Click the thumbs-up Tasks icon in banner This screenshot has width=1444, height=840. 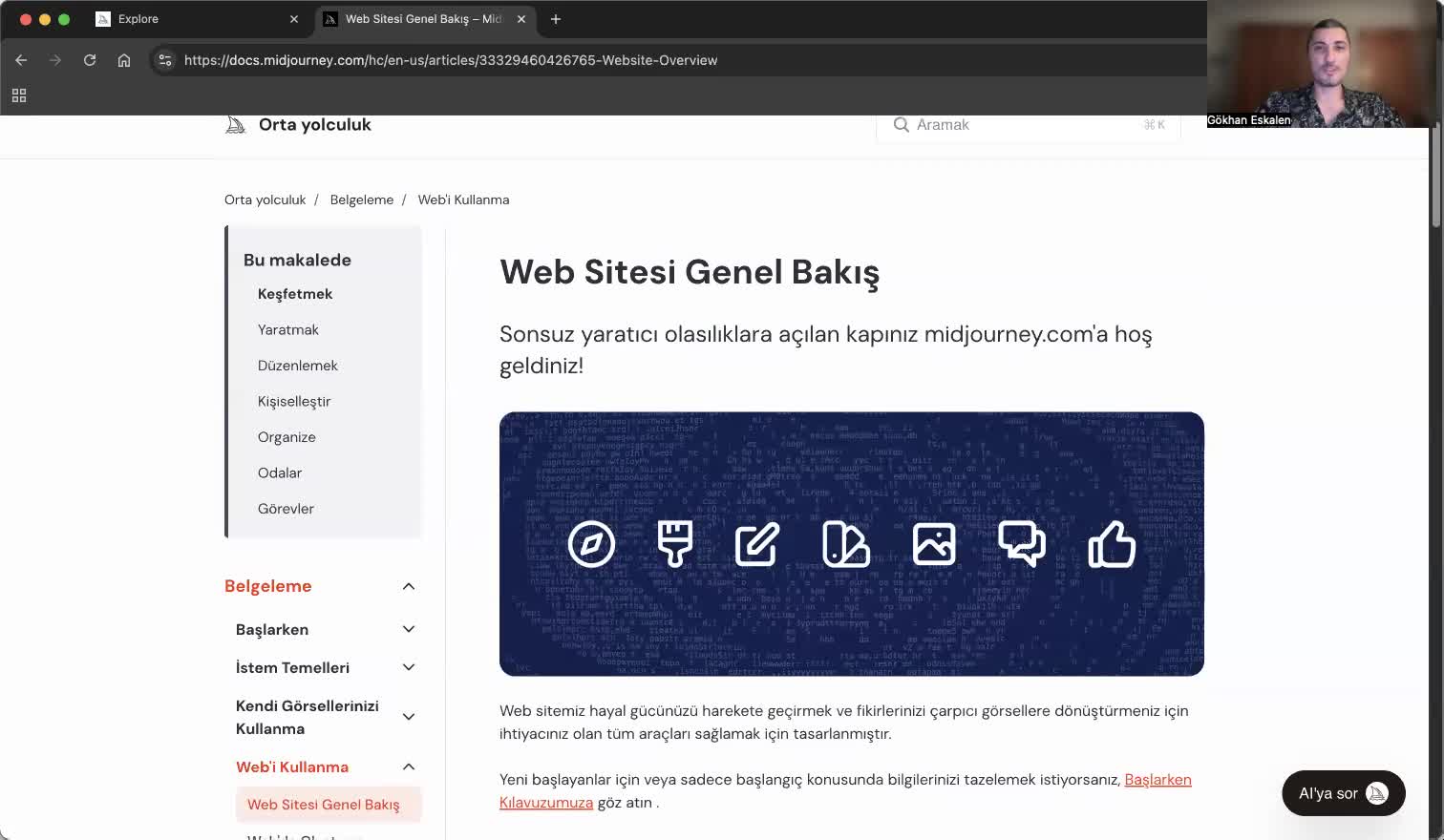coord(1112,544)
